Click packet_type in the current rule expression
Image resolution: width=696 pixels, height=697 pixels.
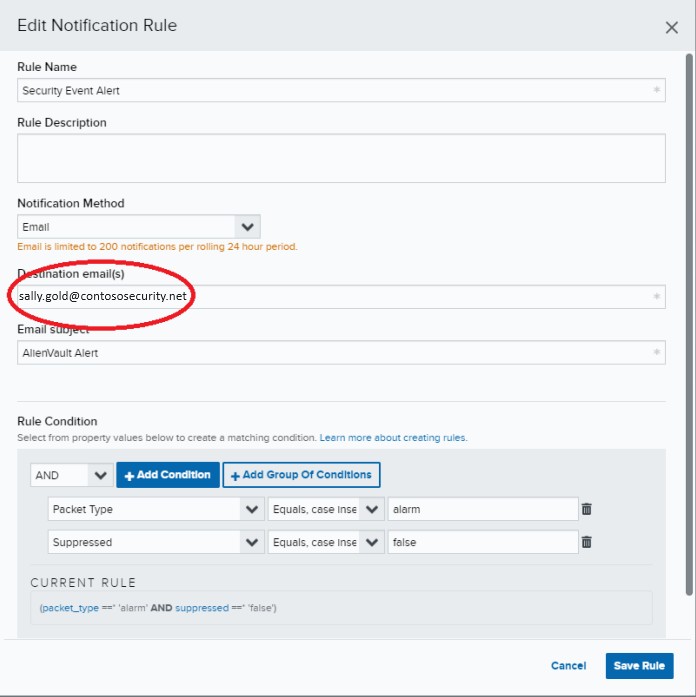pyautogui.click(x=70, y=608)
